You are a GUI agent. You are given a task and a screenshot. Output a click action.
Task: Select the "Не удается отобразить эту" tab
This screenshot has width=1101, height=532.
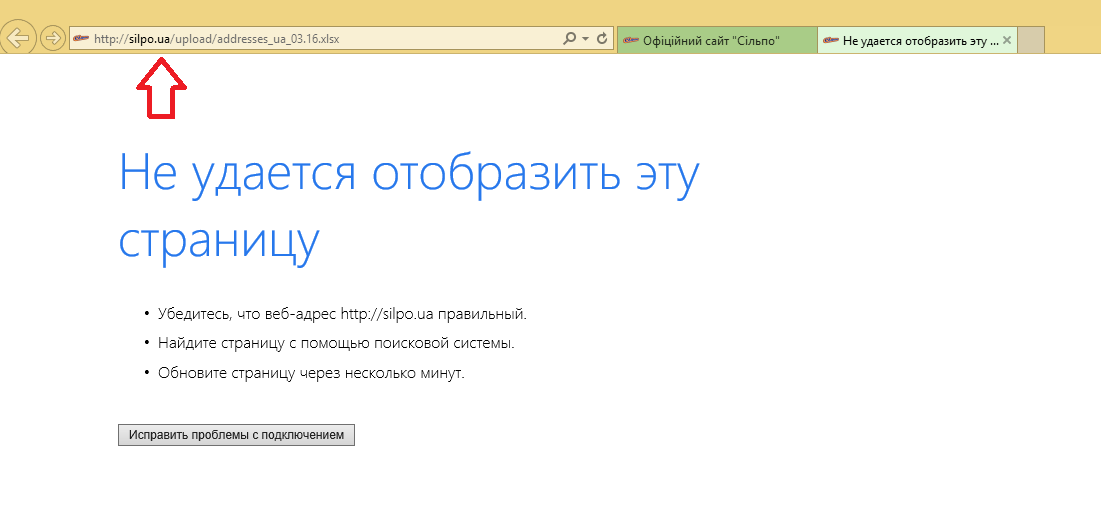coord(919,40)
